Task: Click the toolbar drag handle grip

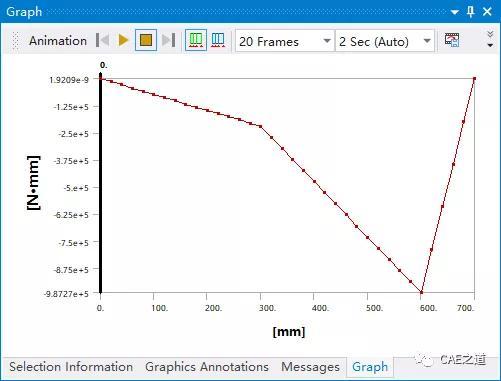Action: coord(15,41)
